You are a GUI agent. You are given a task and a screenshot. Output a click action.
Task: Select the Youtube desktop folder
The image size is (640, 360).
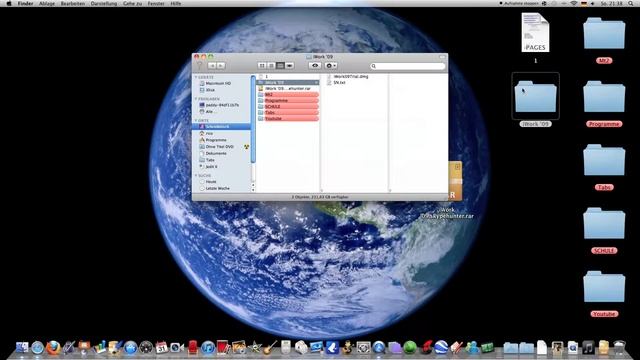tap(604, 287)
